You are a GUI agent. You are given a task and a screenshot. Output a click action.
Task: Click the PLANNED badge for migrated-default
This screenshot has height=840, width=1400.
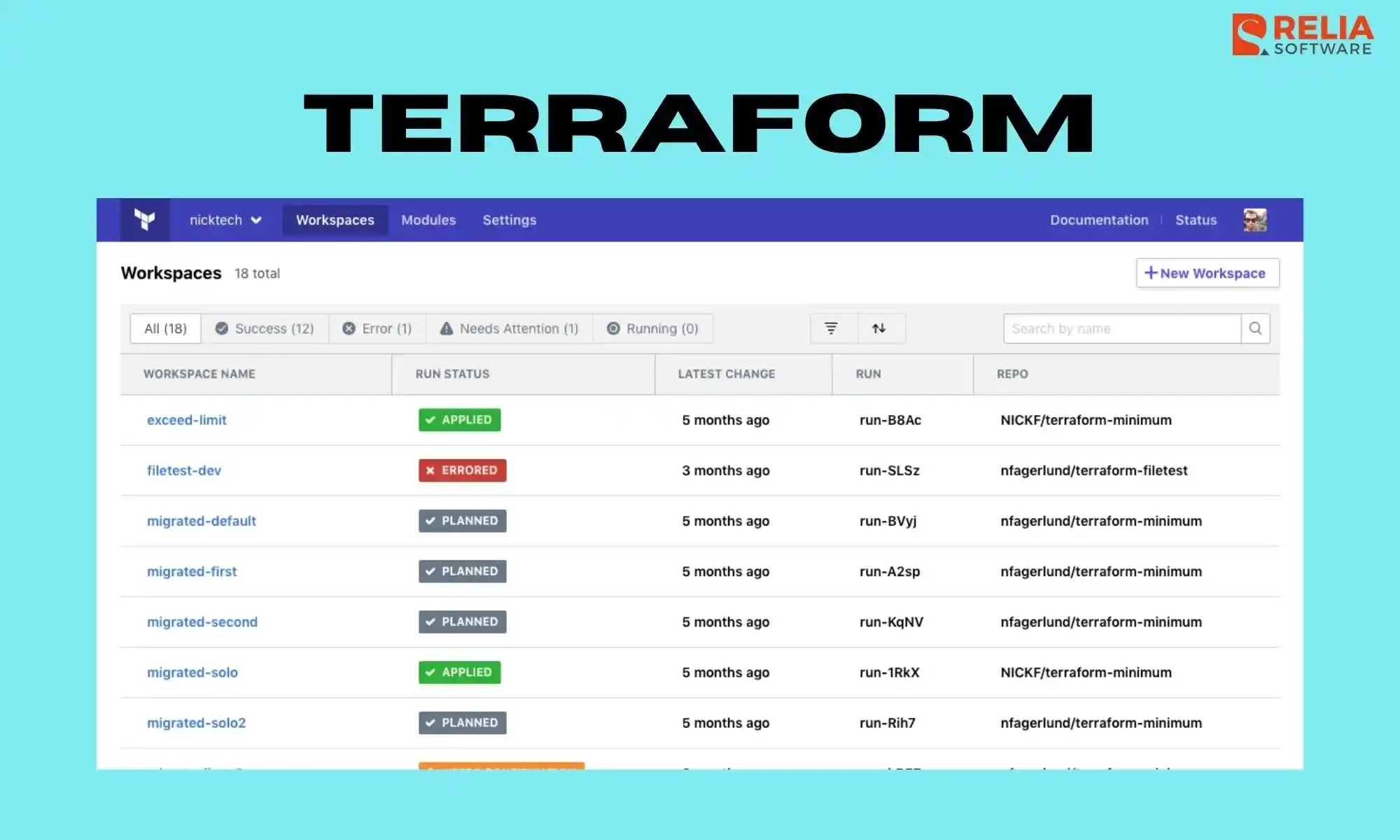[463, 521]
